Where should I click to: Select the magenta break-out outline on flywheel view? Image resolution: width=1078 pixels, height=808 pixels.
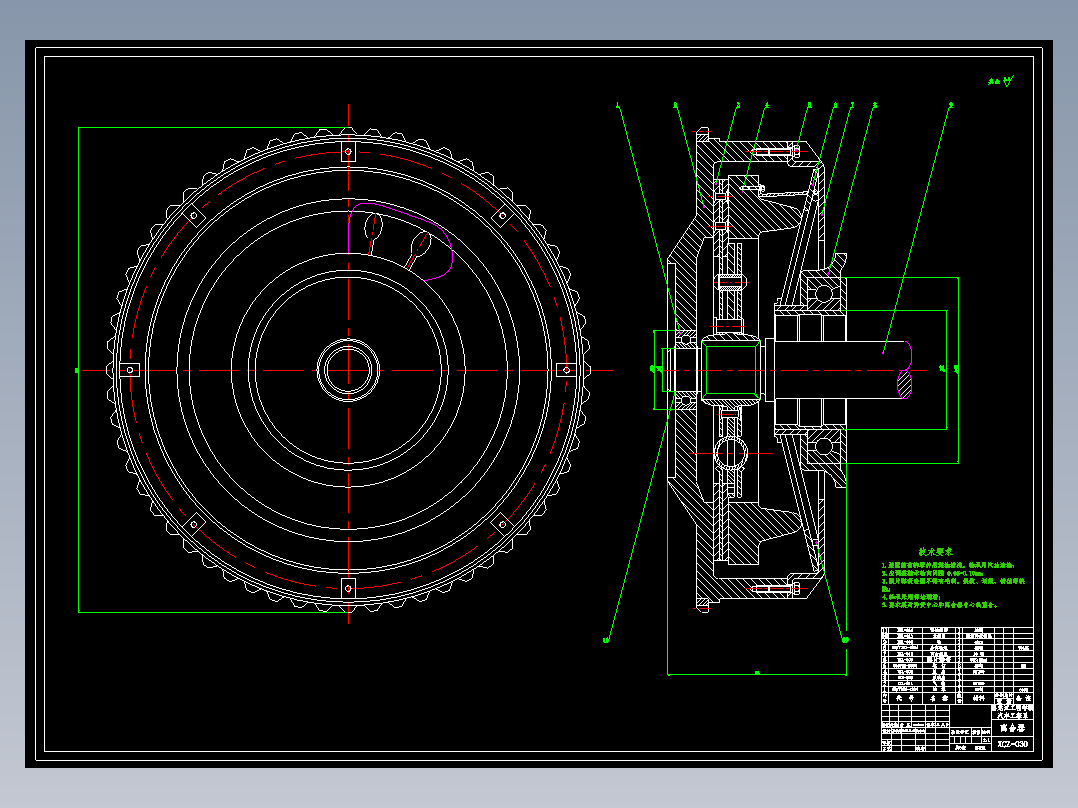(x=401, y=241)
